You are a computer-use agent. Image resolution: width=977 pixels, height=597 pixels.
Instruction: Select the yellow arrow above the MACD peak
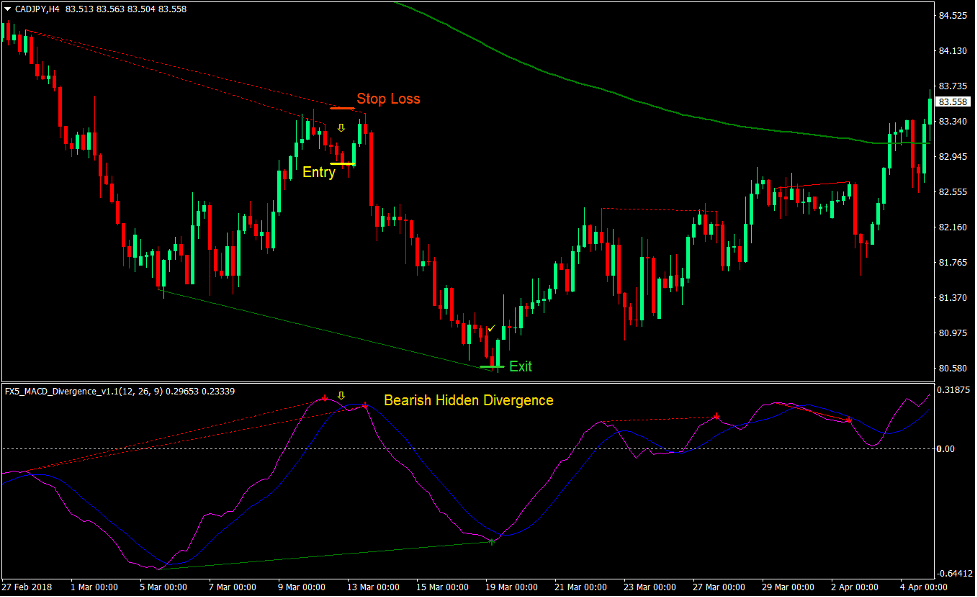click(x=343, y=396)
